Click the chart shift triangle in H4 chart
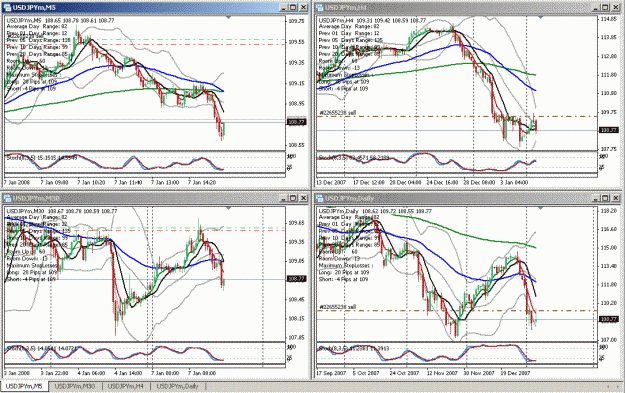Screen dimensions: 625x393 (540, 18)
